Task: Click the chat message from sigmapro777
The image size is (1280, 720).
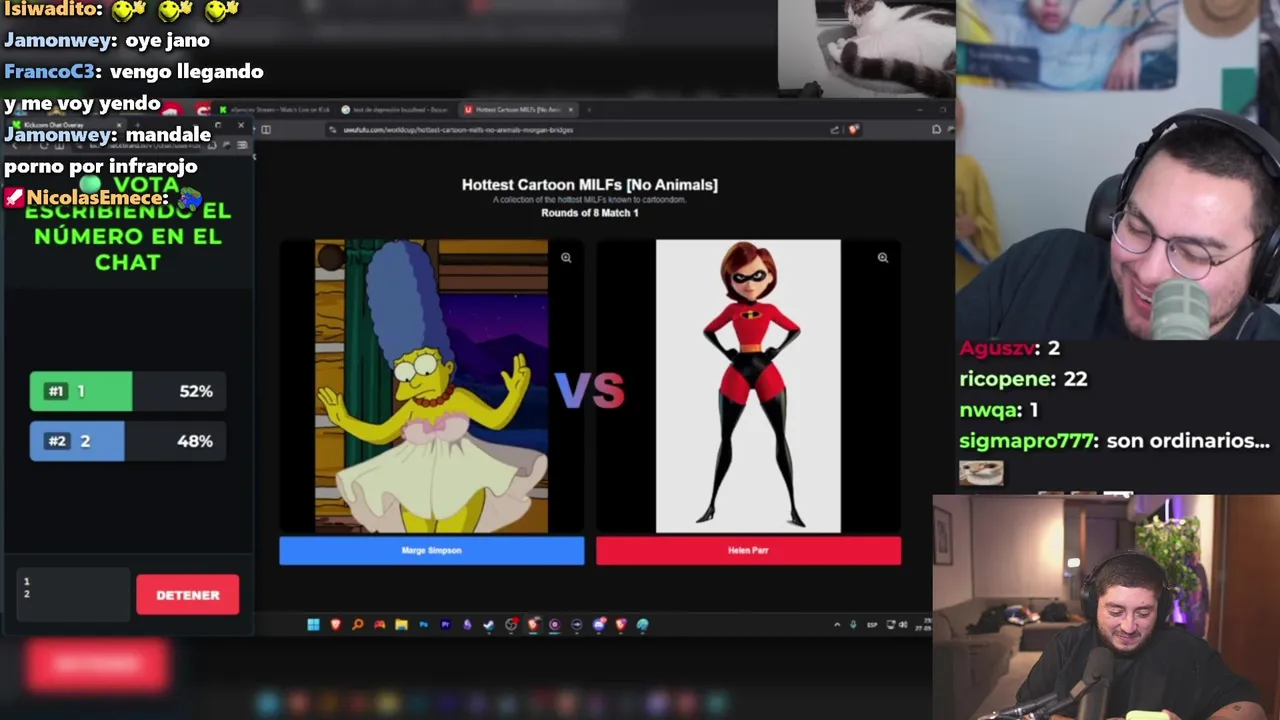Action: click(1115, 441)
